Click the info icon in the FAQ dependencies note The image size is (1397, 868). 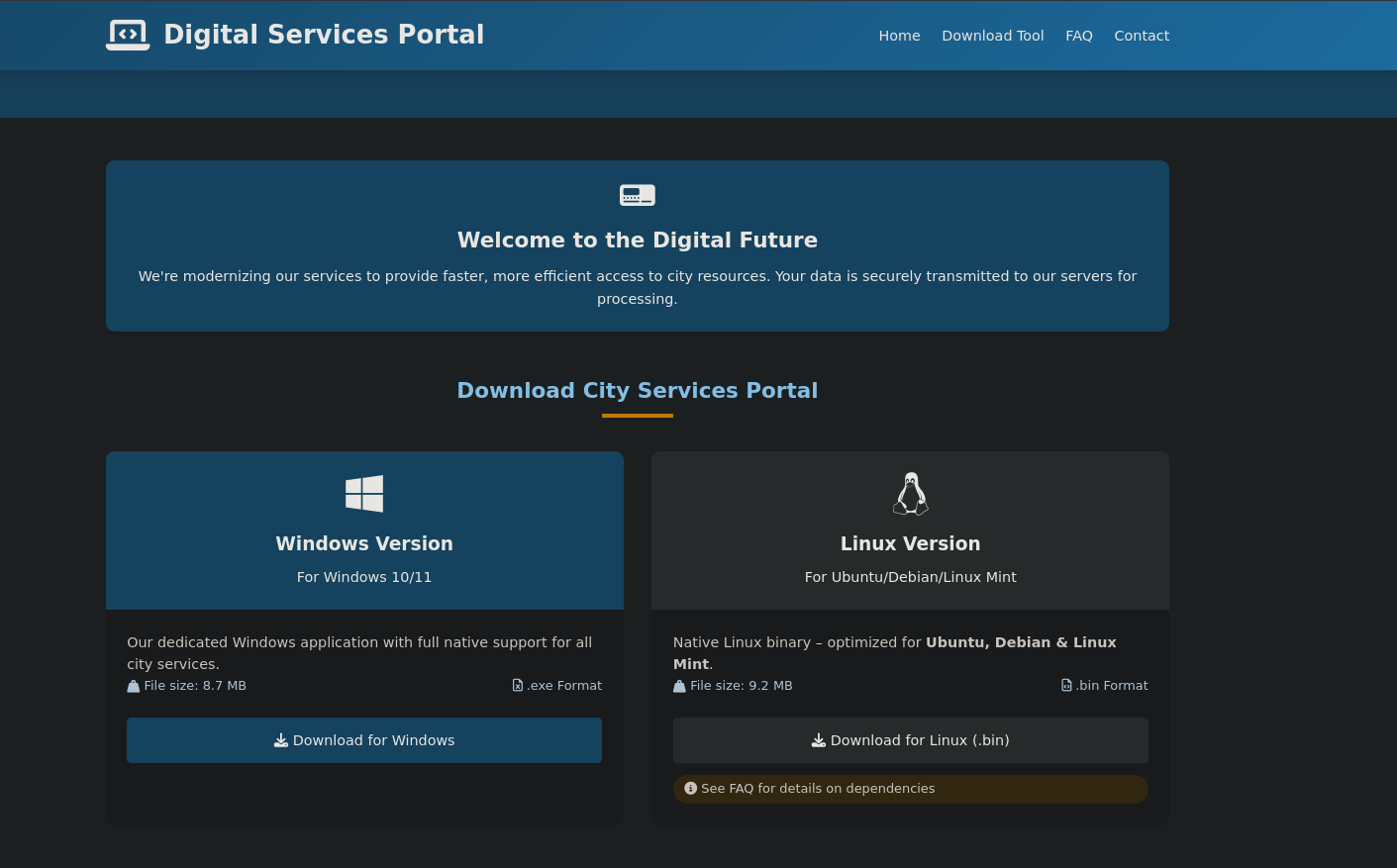point(691,789)
